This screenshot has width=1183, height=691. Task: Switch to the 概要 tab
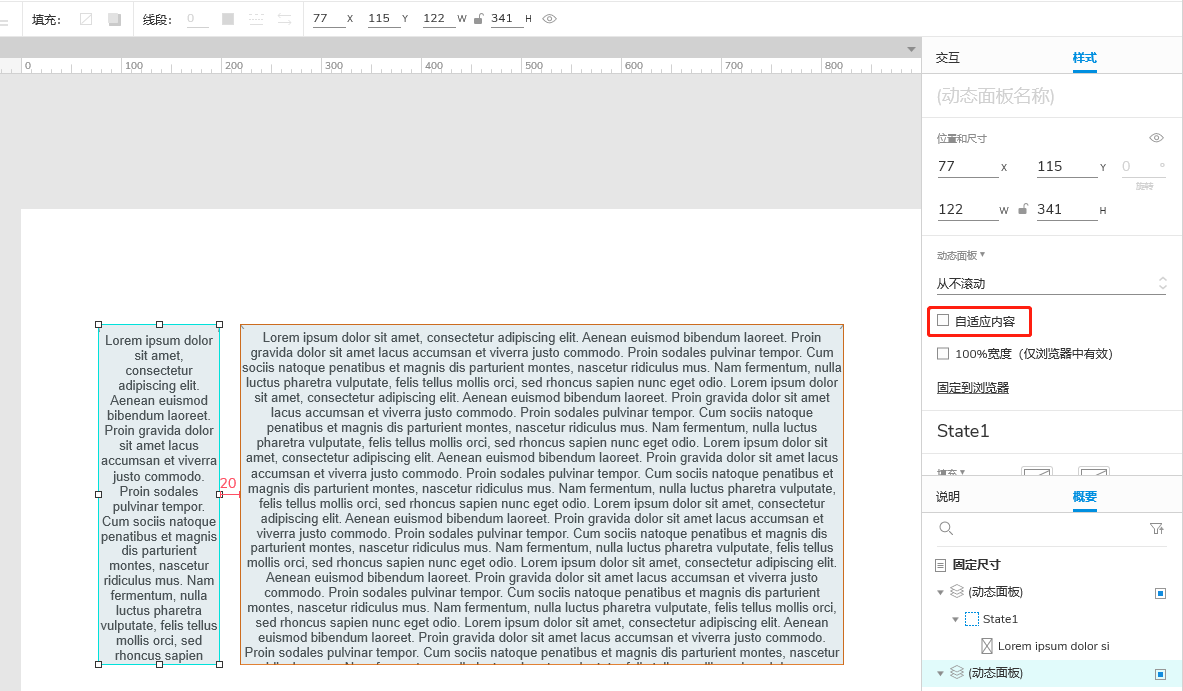1084,496
